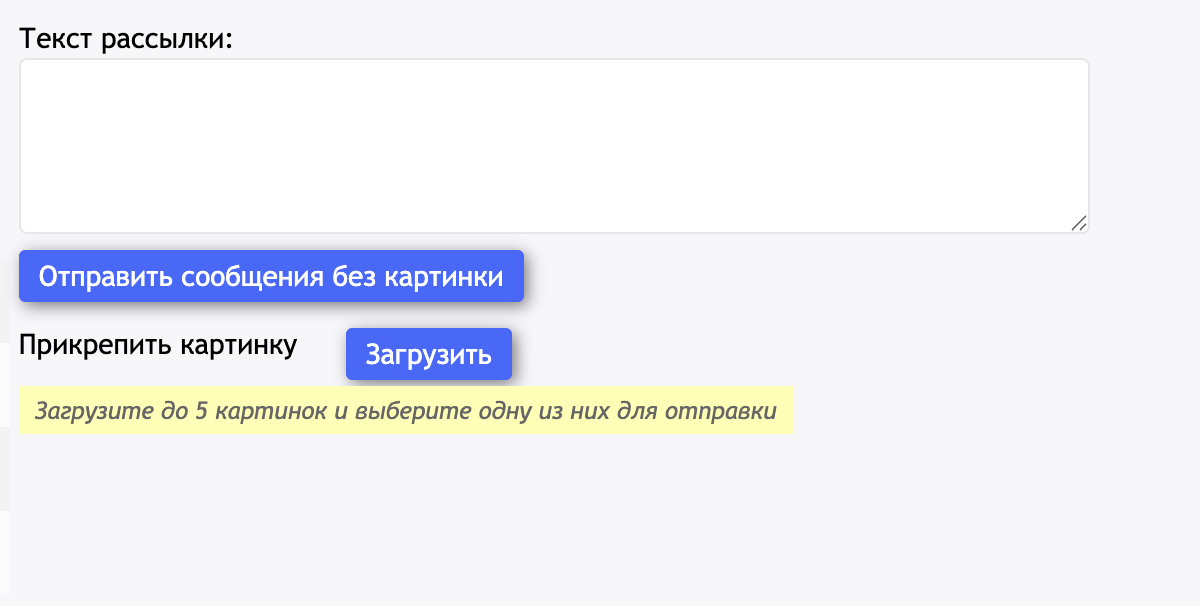The image size is (1200, 606).
Task: Click the "Текст рассылки:" label
Action: (x=126, y=39)
